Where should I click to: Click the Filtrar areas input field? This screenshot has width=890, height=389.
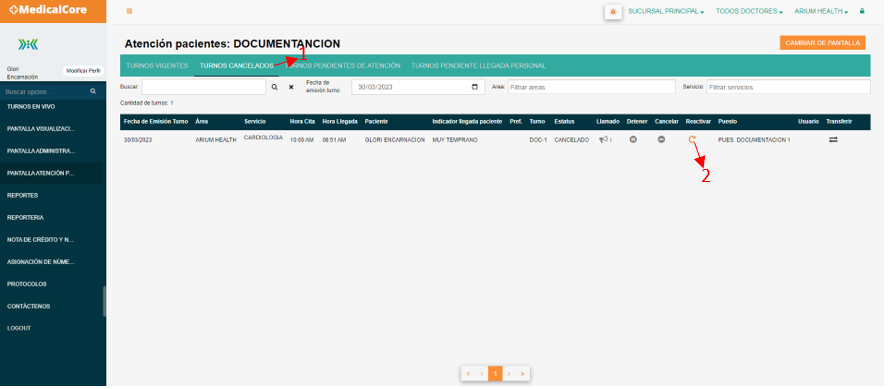(591, 87)
